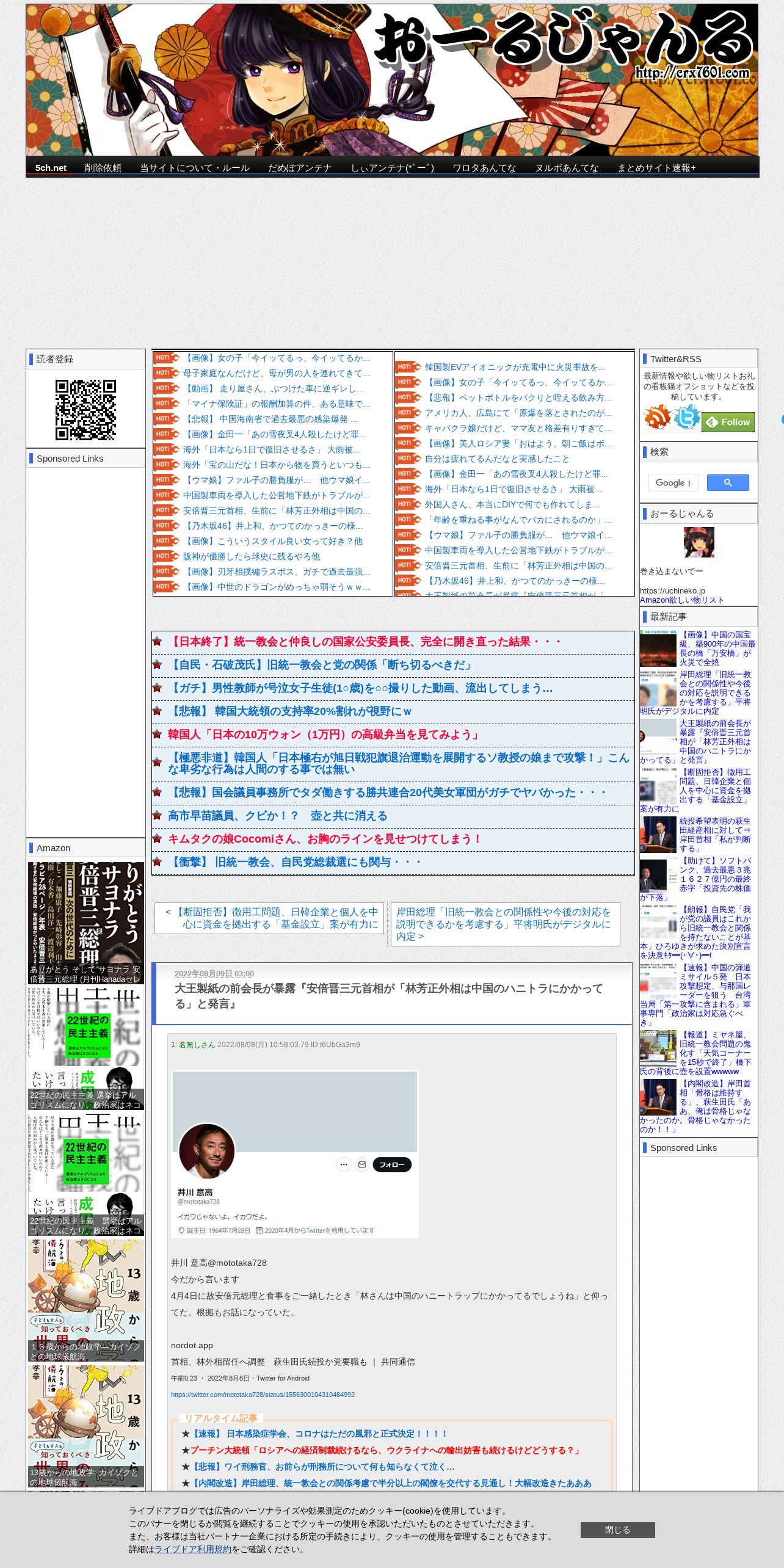Open Amazon book ありがとう そして サヨナラ 安倍晋三元総理
Image resolution: width=784 pixels, height=1568 pixels.
[86, 923]
